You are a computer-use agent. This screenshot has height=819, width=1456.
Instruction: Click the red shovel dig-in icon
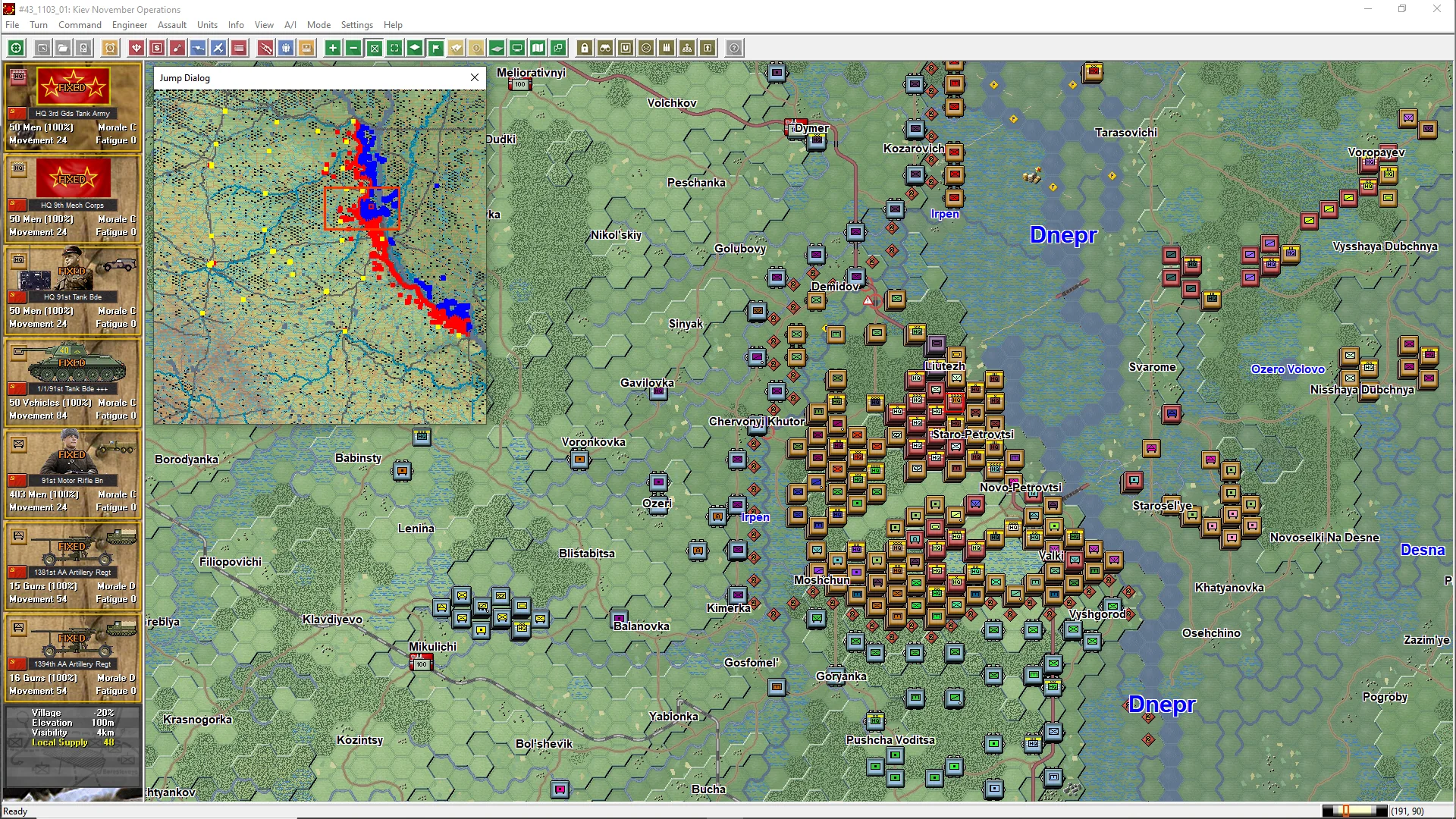tap(177, 48)
